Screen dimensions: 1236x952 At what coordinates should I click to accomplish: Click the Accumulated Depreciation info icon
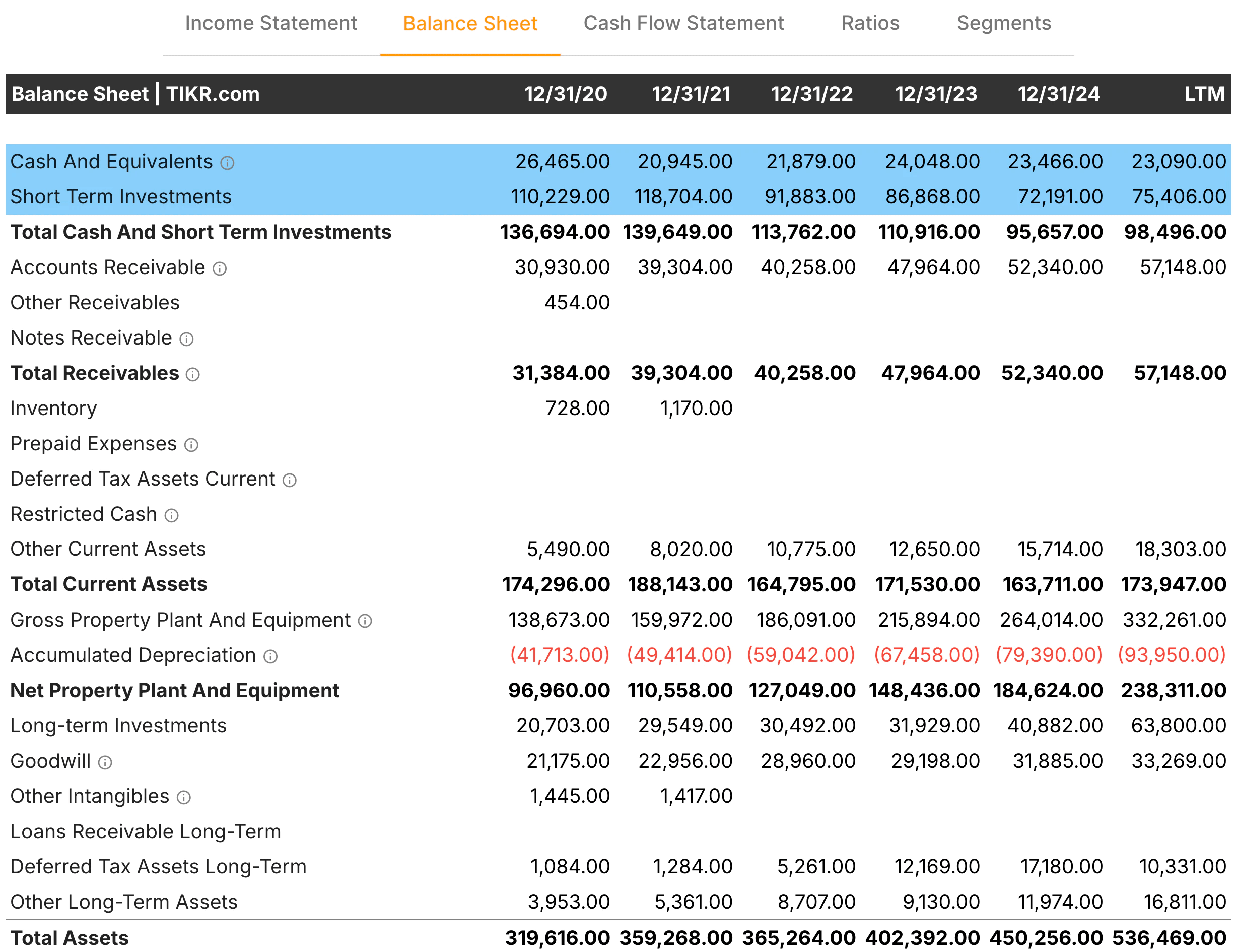(271, 656)
